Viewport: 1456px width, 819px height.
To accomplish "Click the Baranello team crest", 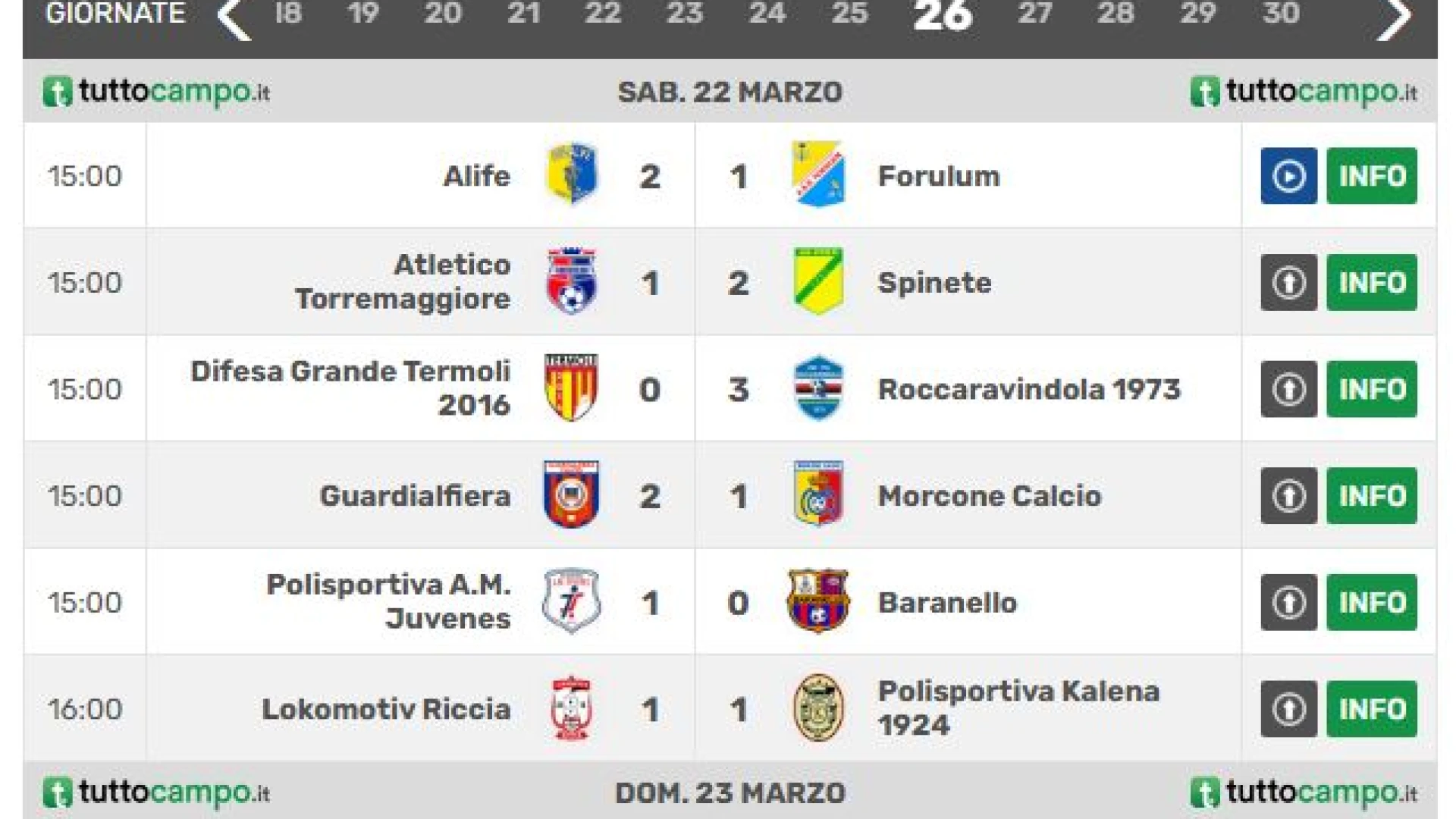I will click(x=817, y=601).
